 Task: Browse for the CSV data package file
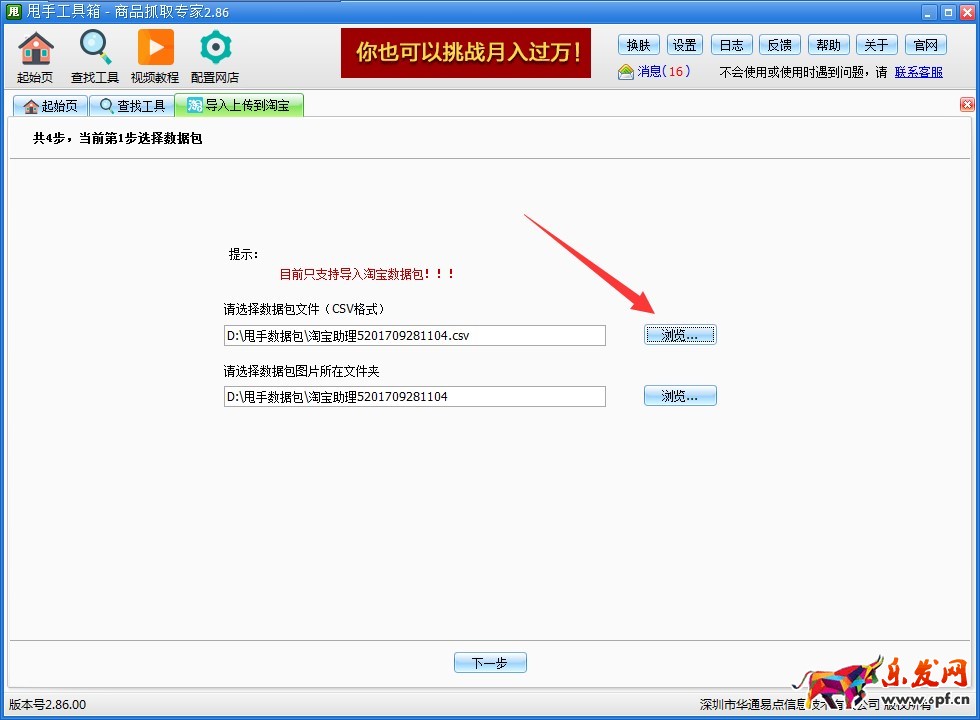pyautogui.click(x=680, y=335)
